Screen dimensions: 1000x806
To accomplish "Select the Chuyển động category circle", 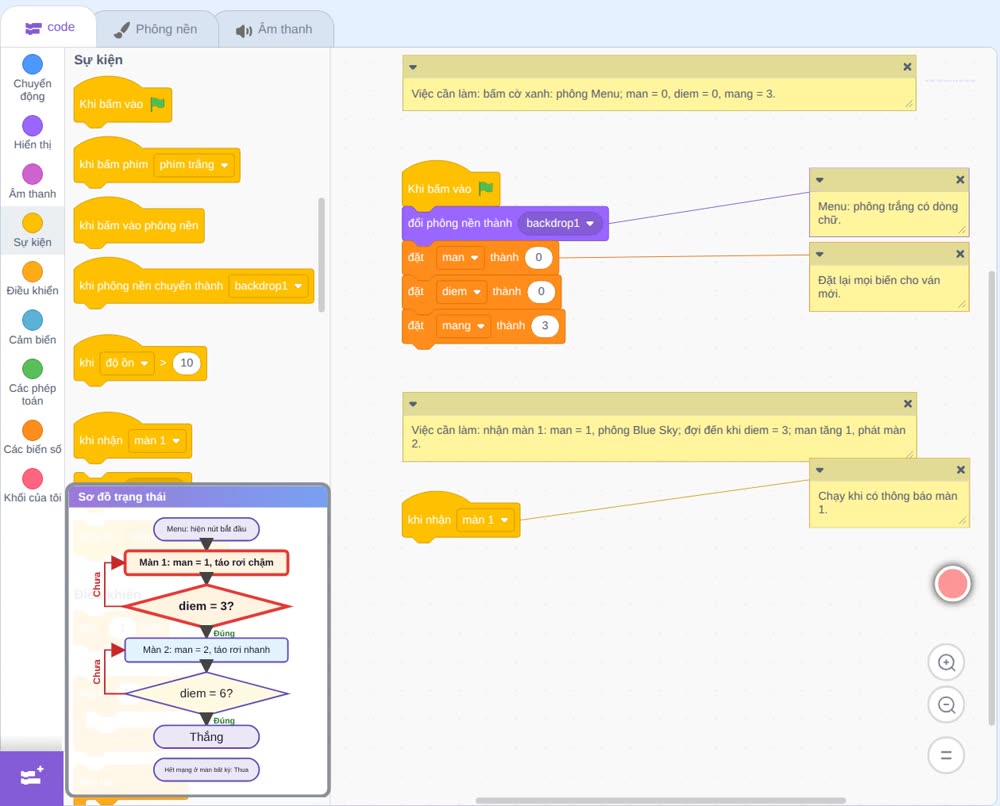I will [33, 64].
